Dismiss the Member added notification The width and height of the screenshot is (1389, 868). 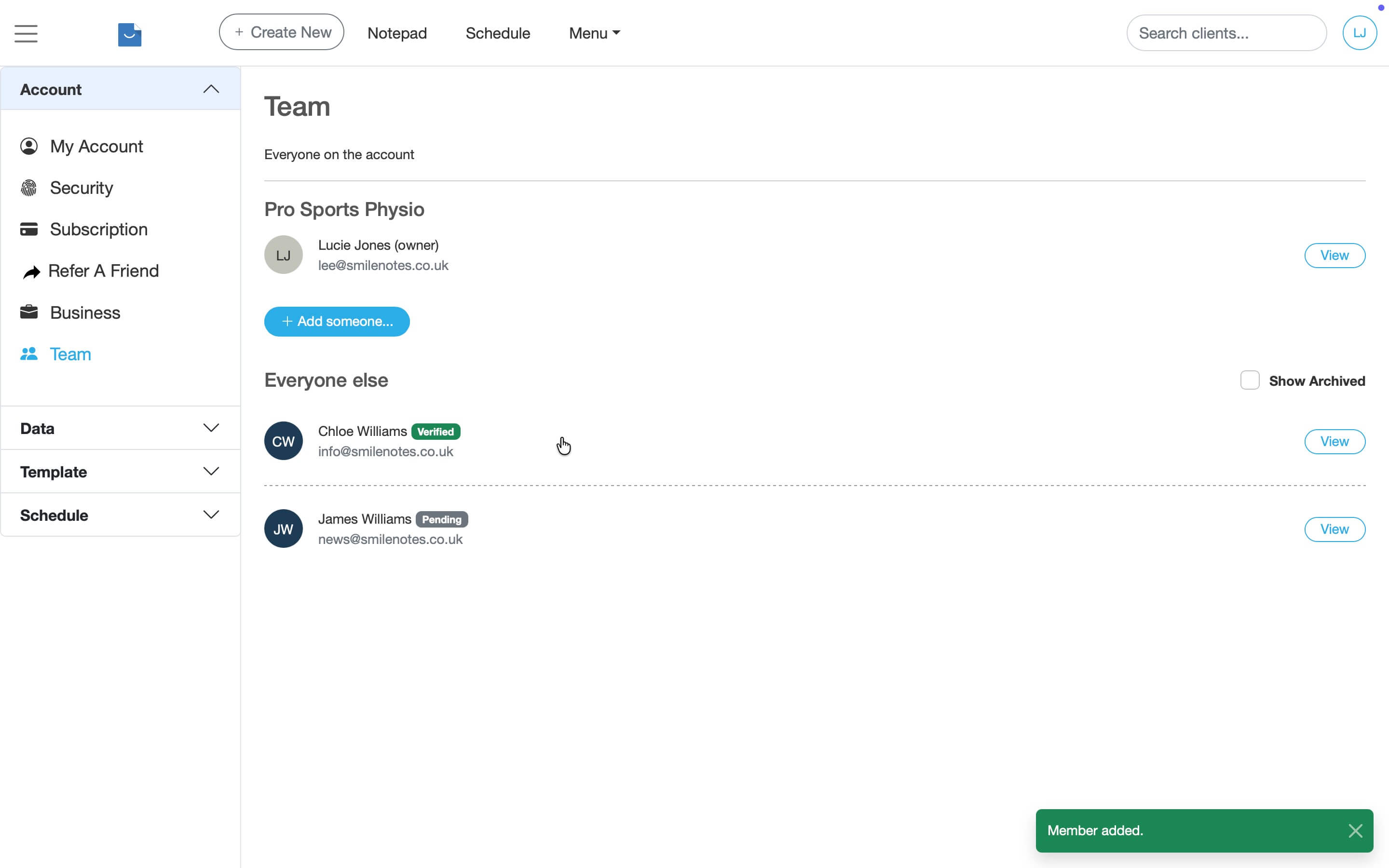tap(1355, 831)
